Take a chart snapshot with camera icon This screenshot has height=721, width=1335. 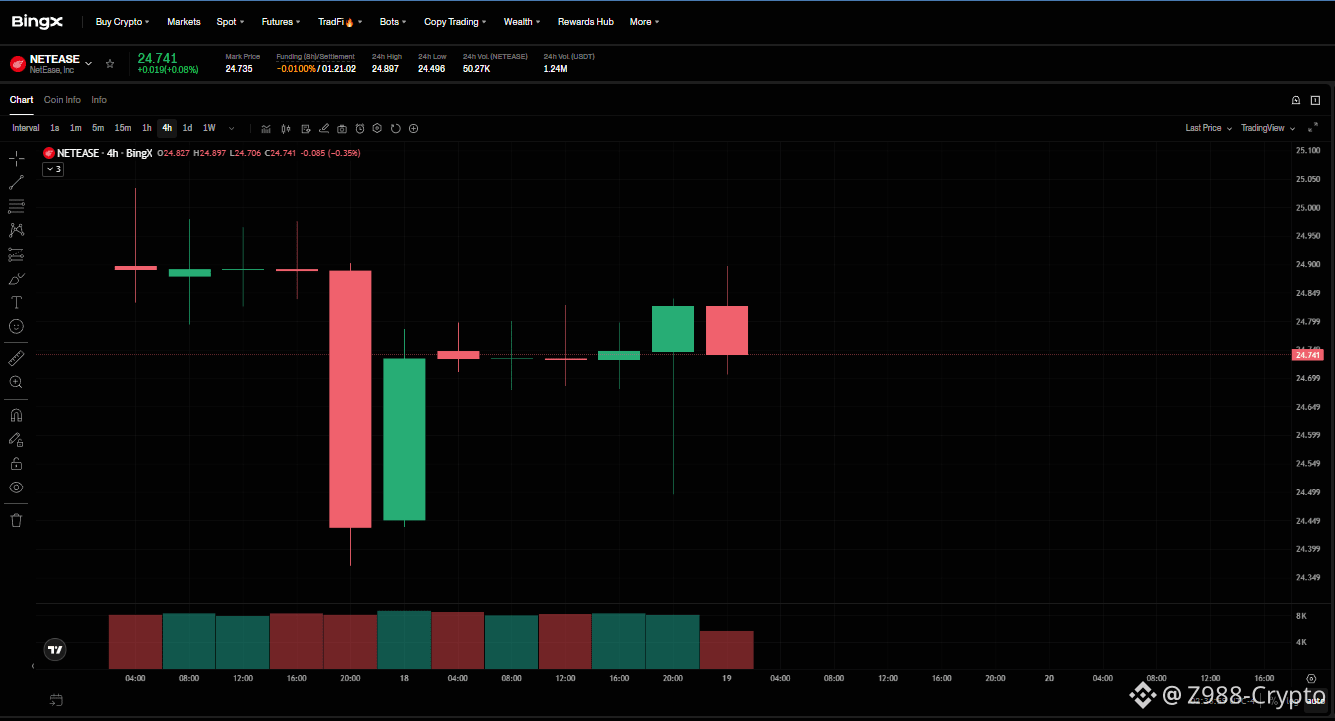(x=342, y=128)
